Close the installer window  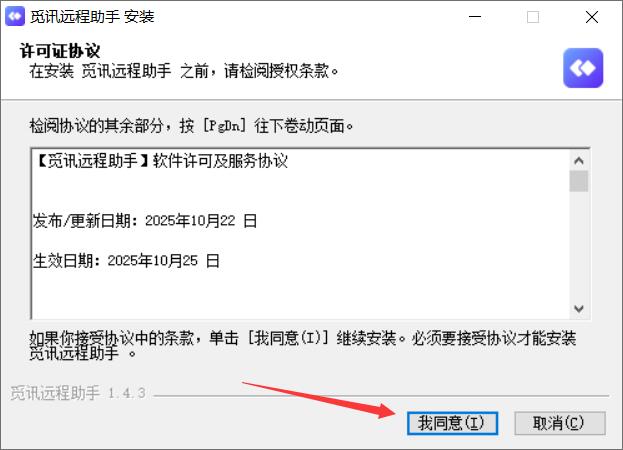[x=592, y=17]
